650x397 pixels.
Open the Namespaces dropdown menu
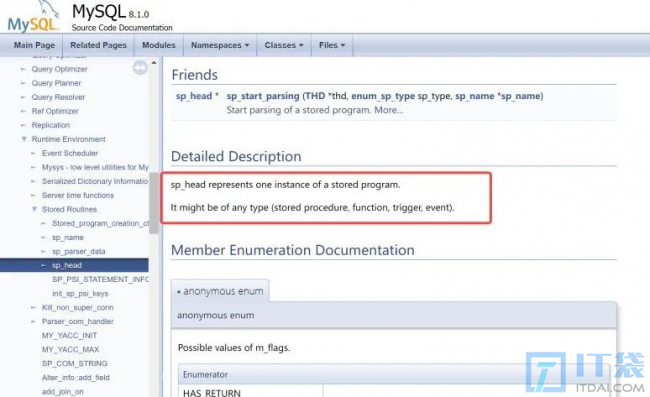(220, 45)
